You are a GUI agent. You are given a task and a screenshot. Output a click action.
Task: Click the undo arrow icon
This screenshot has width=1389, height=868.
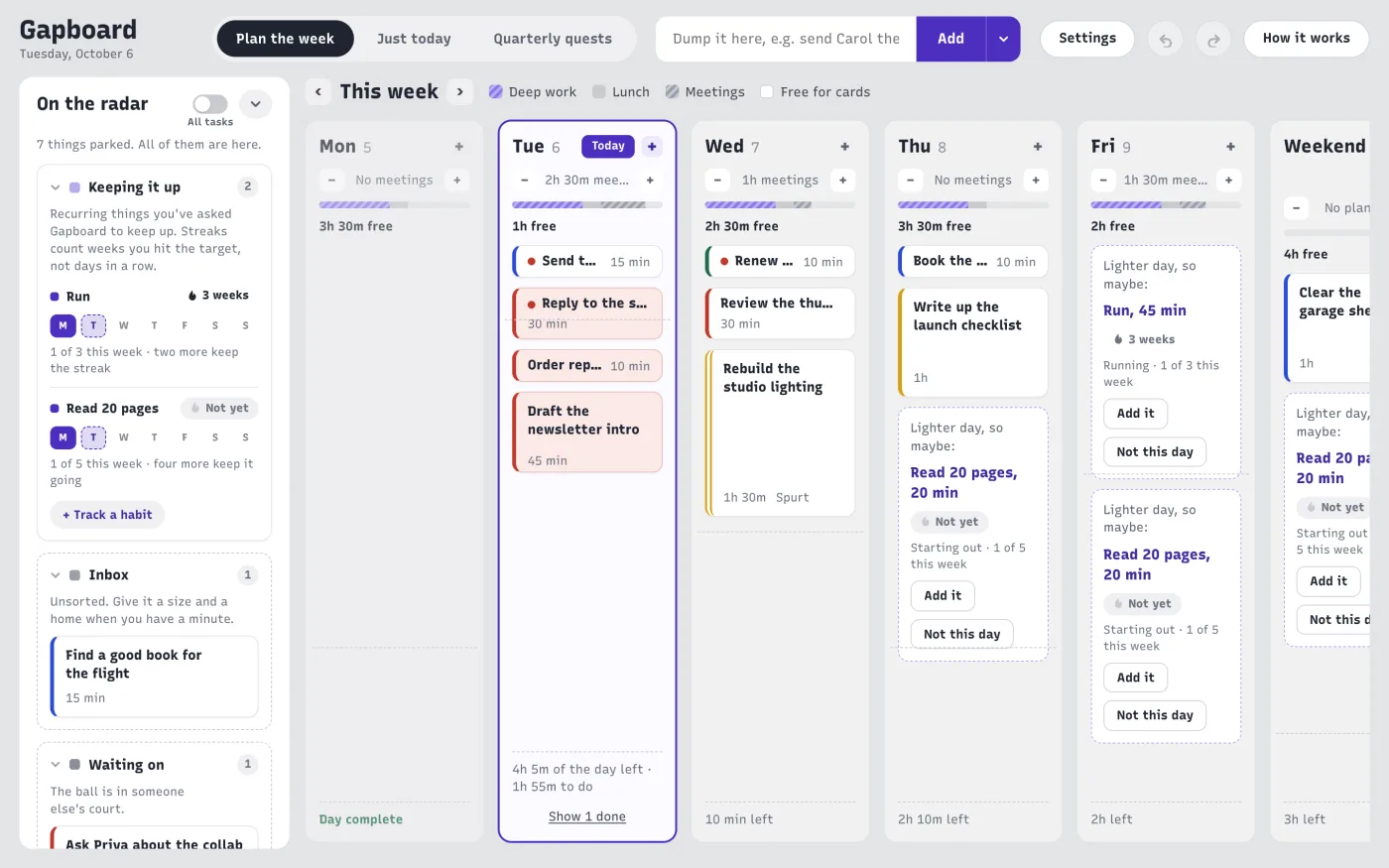tap(1166, 40)
